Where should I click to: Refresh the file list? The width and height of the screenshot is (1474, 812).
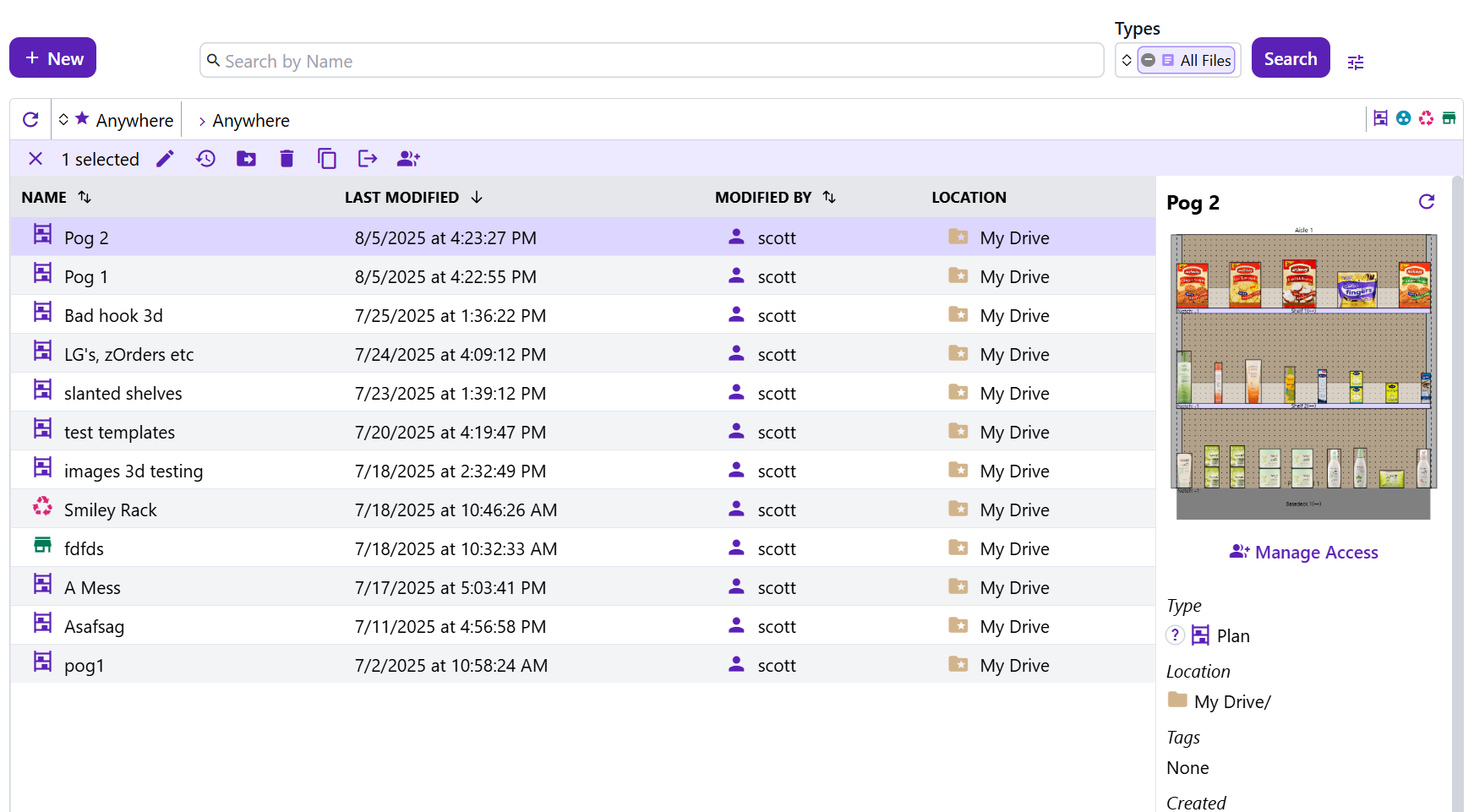[x=31, y=120]
